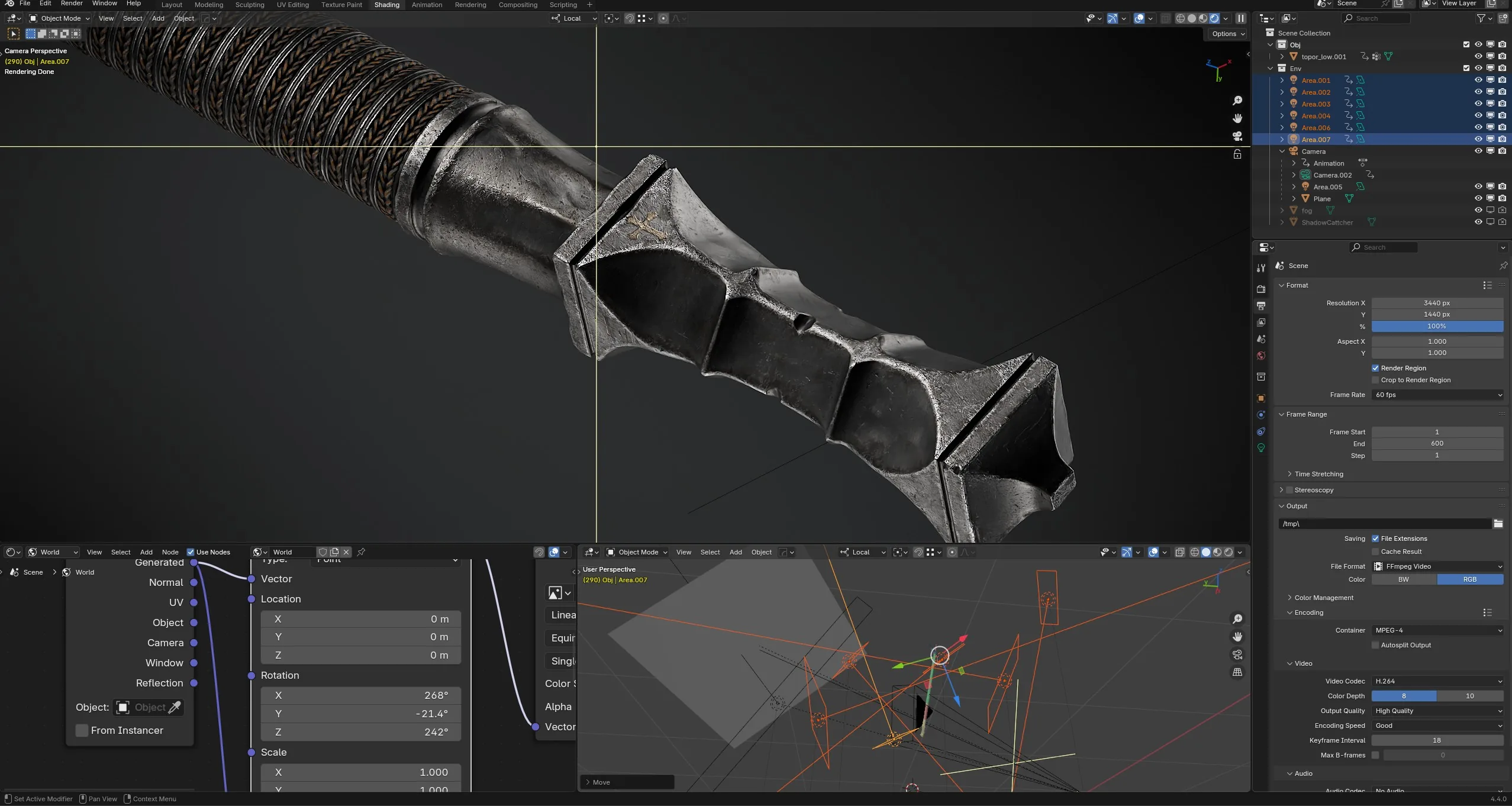1512x806 pixels.
Task: Open the Physics properties tab
Action: 1261,415
